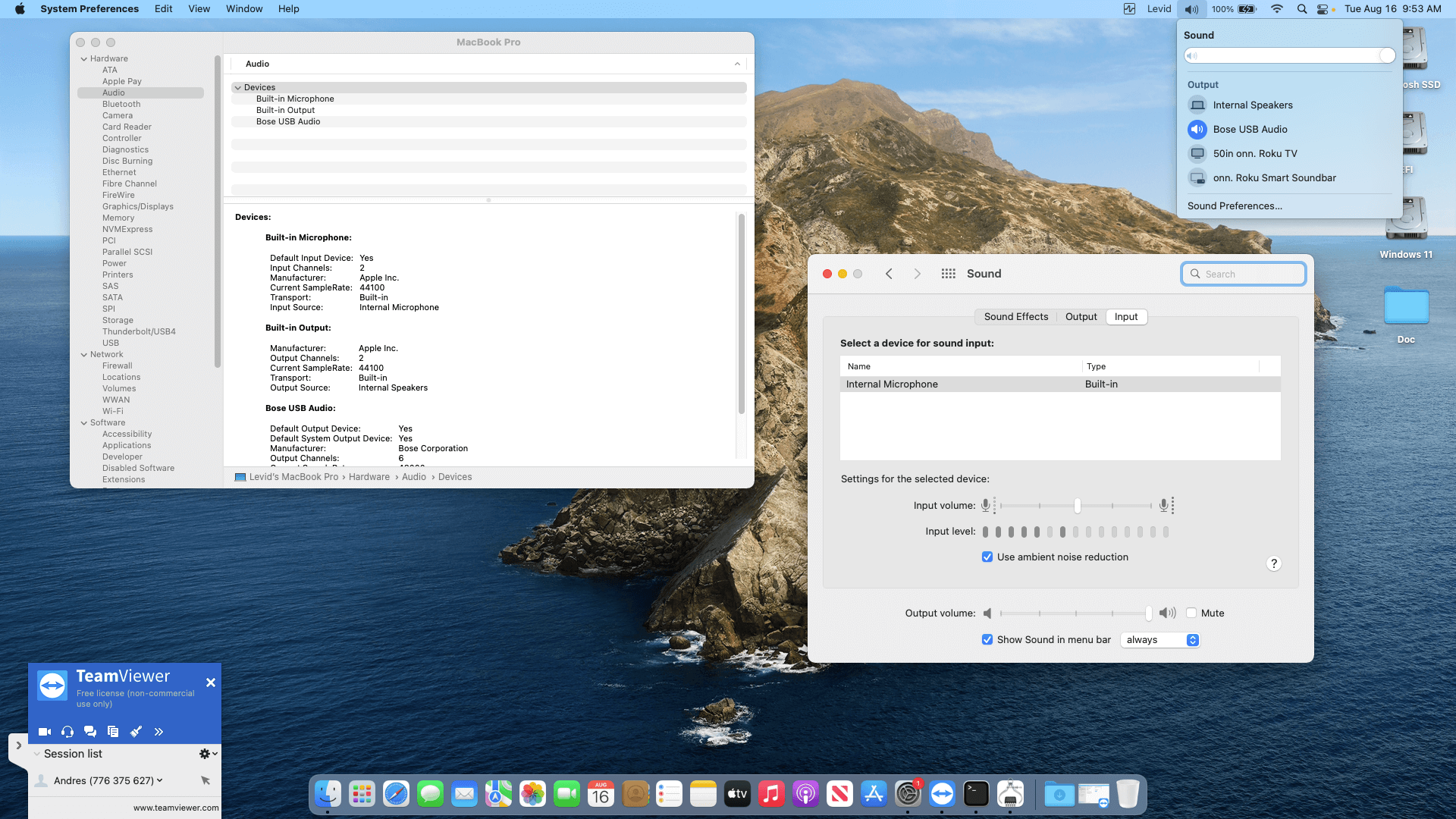Click the Output volume slider knob

click(x=1148, y=613)
